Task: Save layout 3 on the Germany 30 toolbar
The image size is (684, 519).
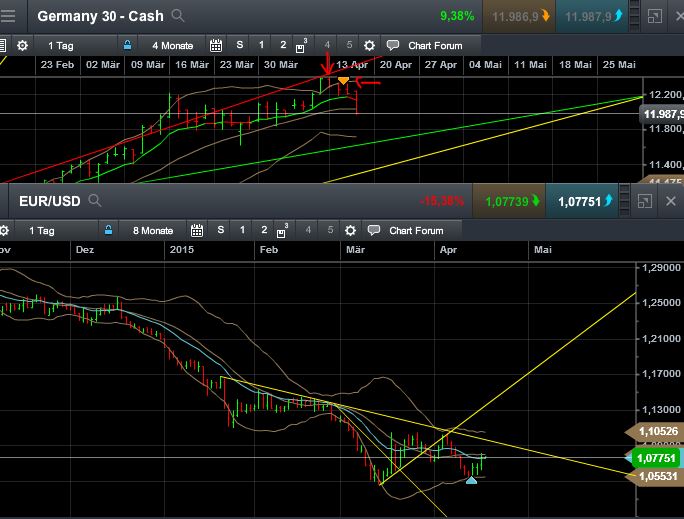Action: click(301, 45)
